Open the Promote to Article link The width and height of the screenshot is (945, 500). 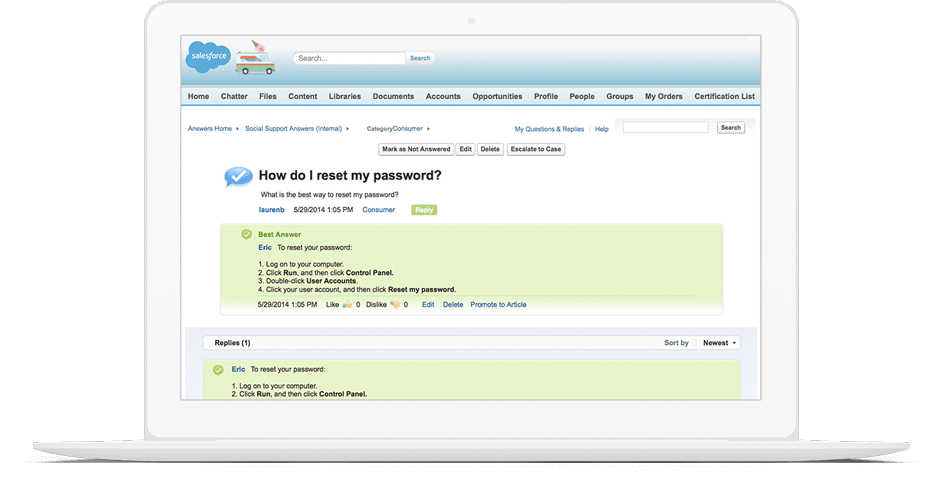pyautogui.click(x=498, y=304)
